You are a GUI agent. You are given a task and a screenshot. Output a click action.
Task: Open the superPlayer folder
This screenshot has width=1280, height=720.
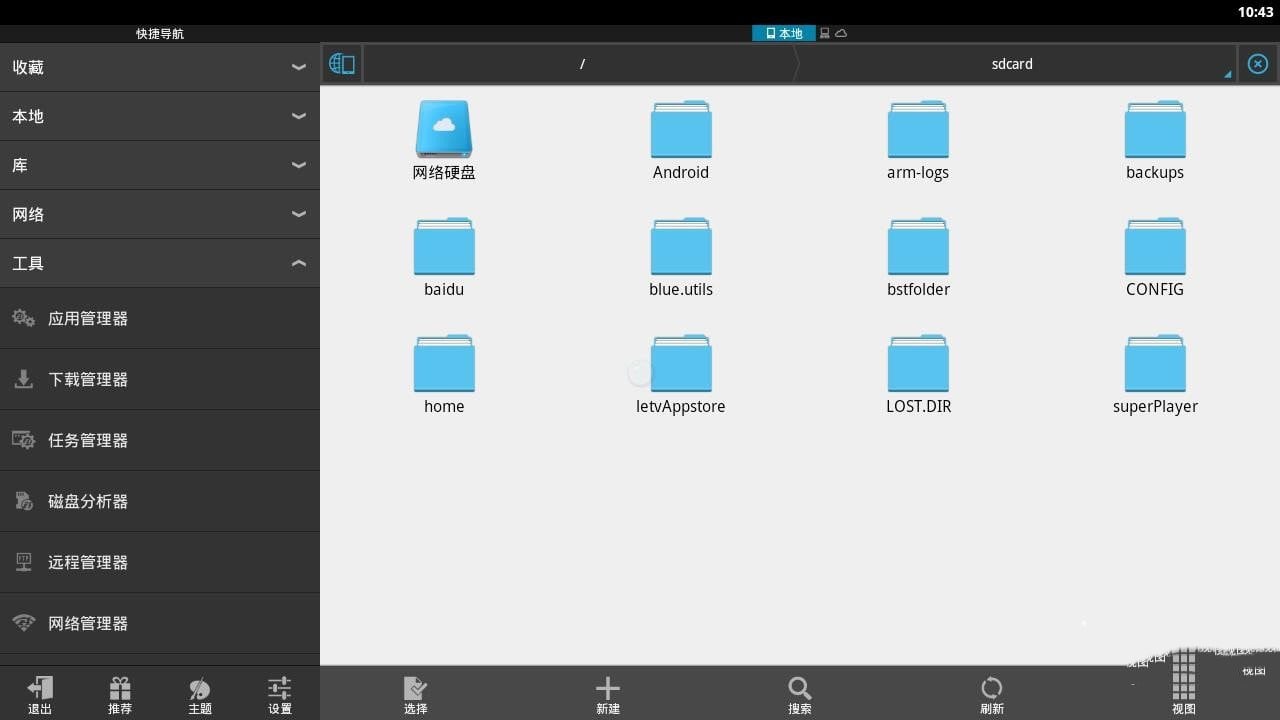pyautogui.click(x=1155, y=364)
